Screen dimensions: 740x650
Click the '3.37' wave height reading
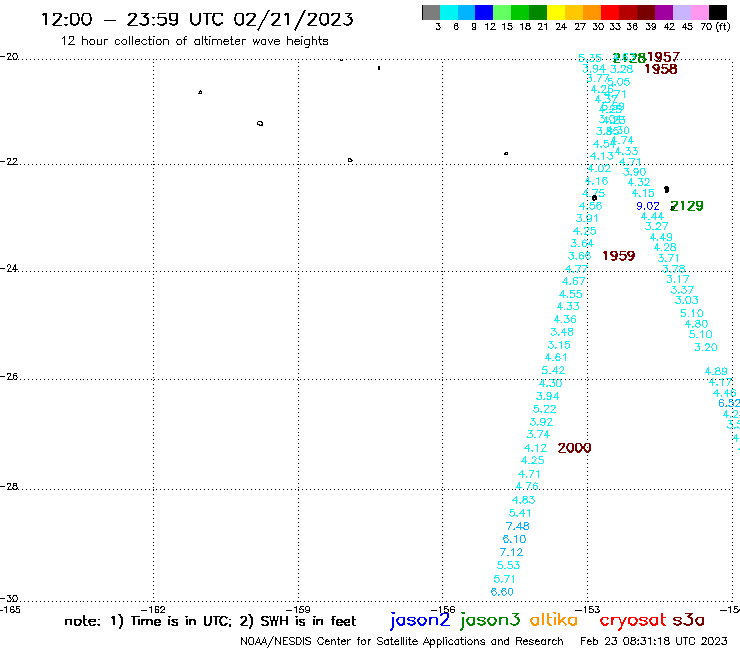pyautogui.click(x=682, y=290)
